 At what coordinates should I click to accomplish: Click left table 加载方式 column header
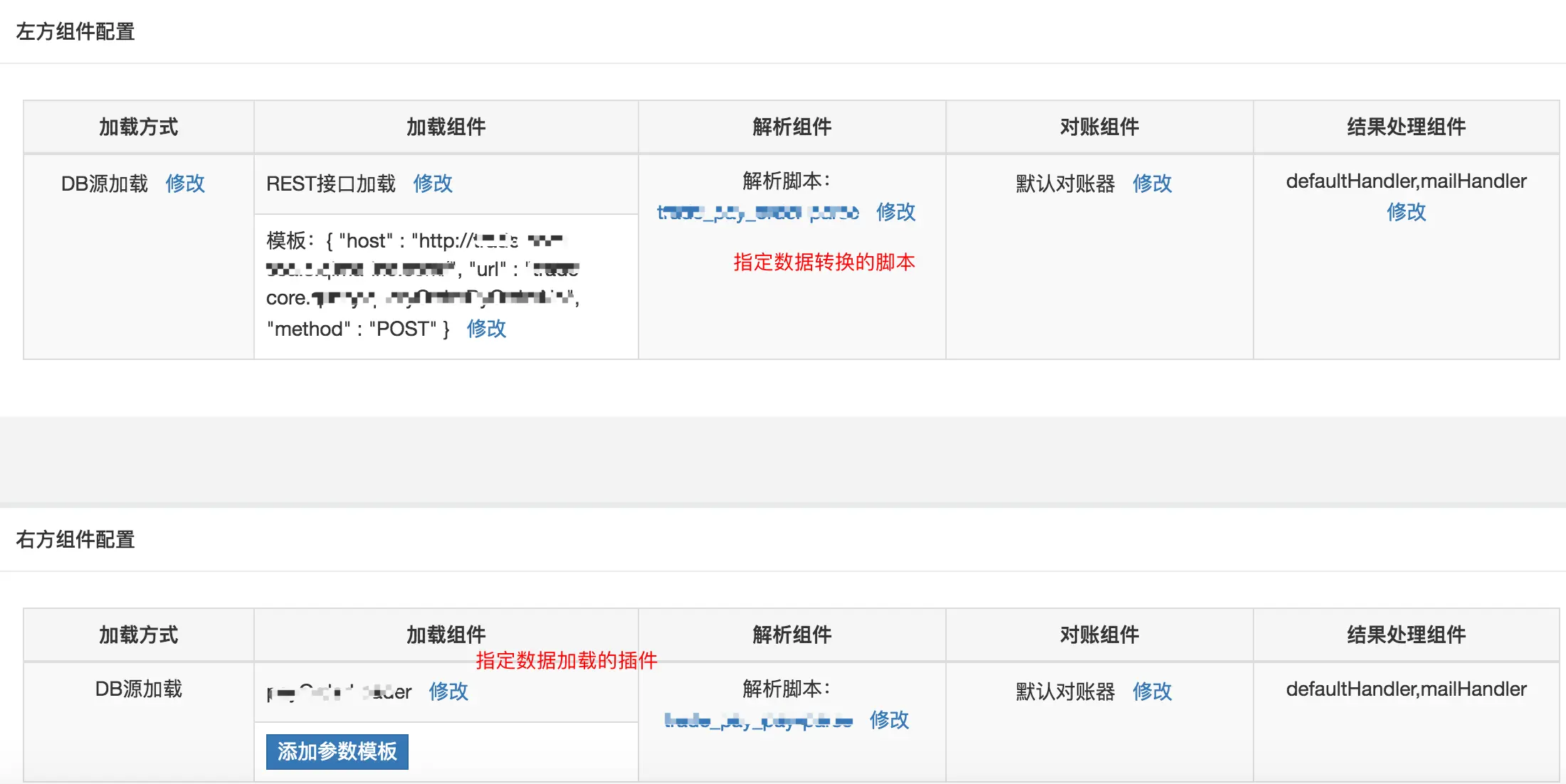139,127
